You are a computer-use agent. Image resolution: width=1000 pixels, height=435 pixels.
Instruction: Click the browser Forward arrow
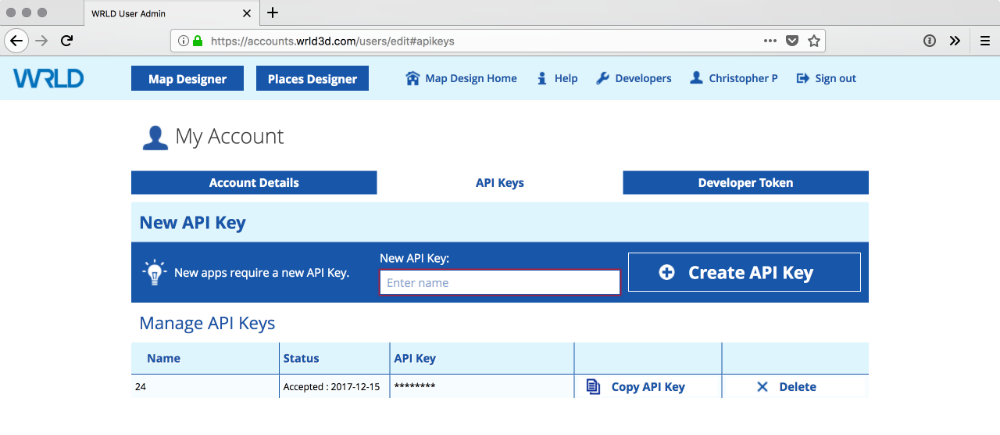[41, 40]
